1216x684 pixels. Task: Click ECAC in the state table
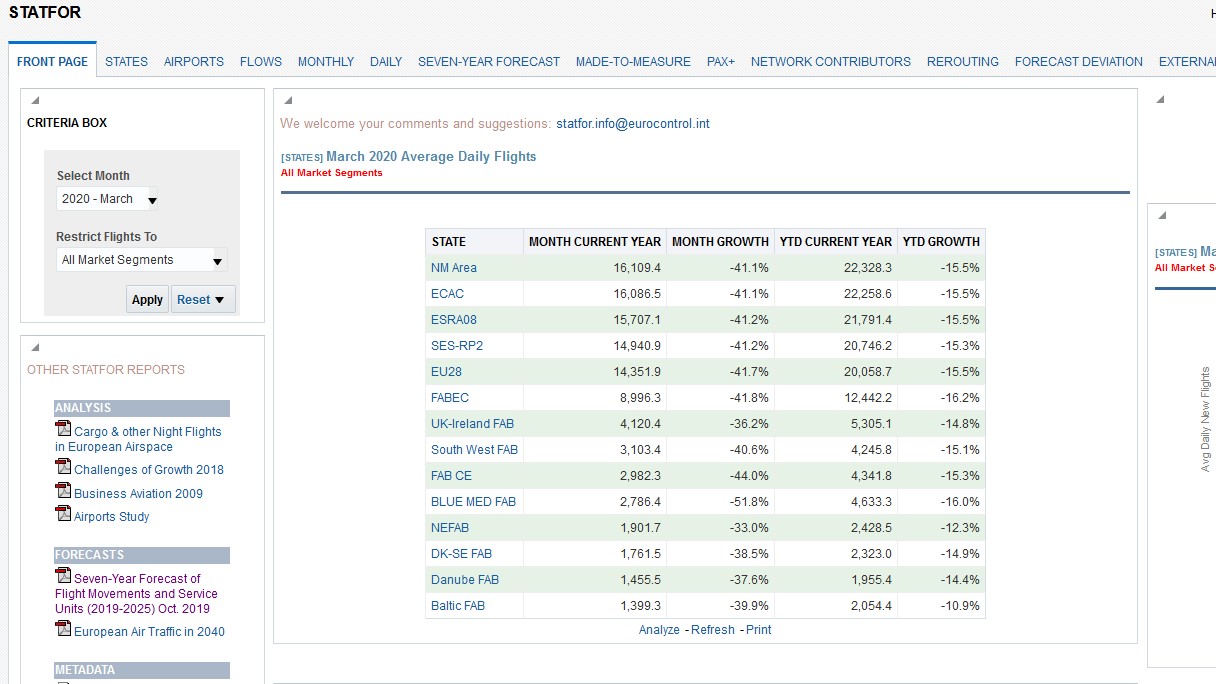447,294
